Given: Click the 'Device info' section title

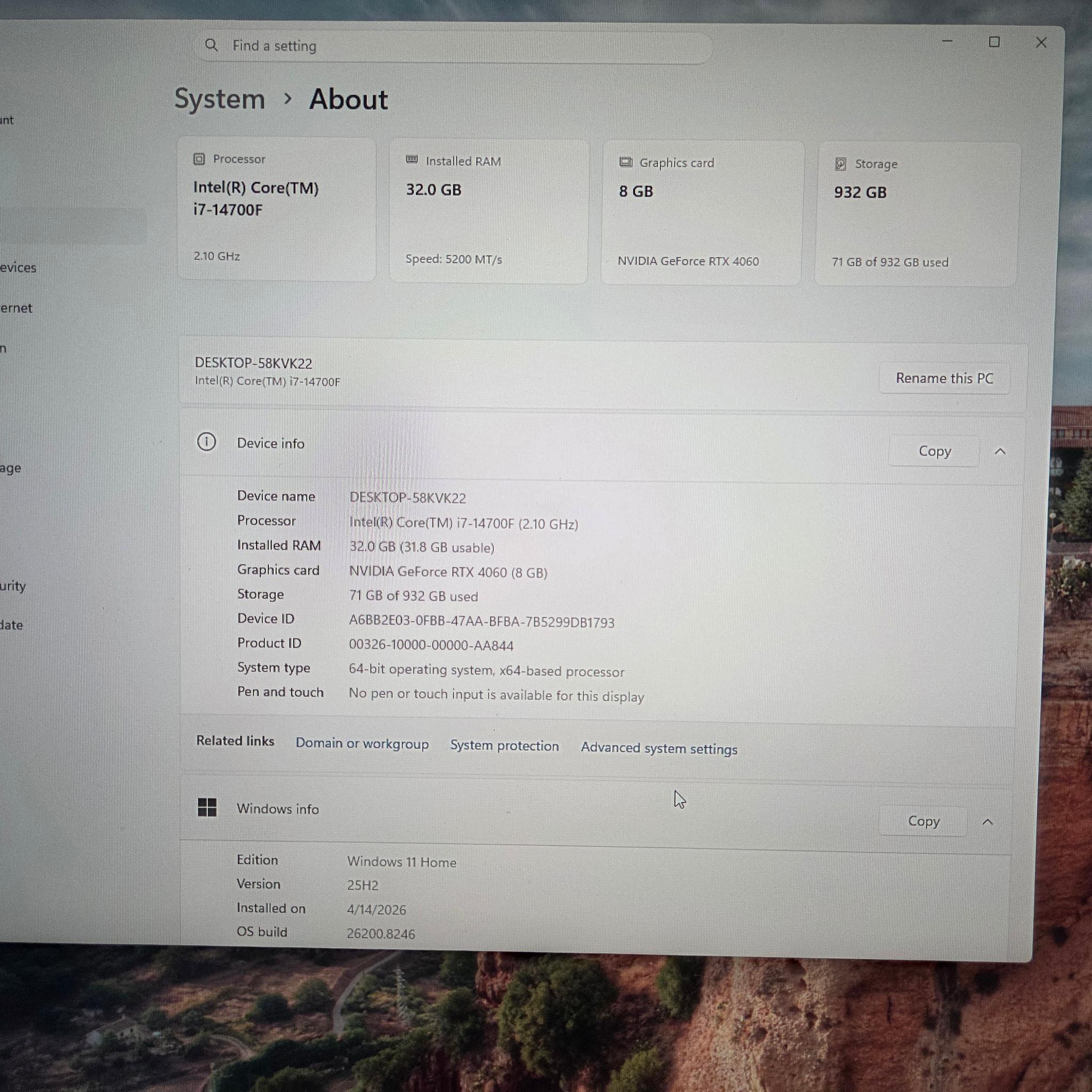Looking at the screenshot, I should coord(270,443).
